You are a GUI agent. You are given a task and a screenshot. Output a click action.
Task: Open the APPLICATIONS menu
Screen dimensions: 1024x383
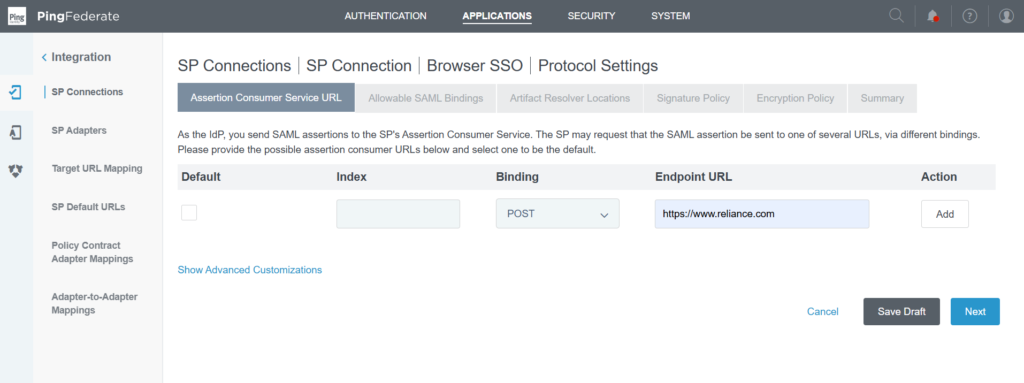click(497, 16)
